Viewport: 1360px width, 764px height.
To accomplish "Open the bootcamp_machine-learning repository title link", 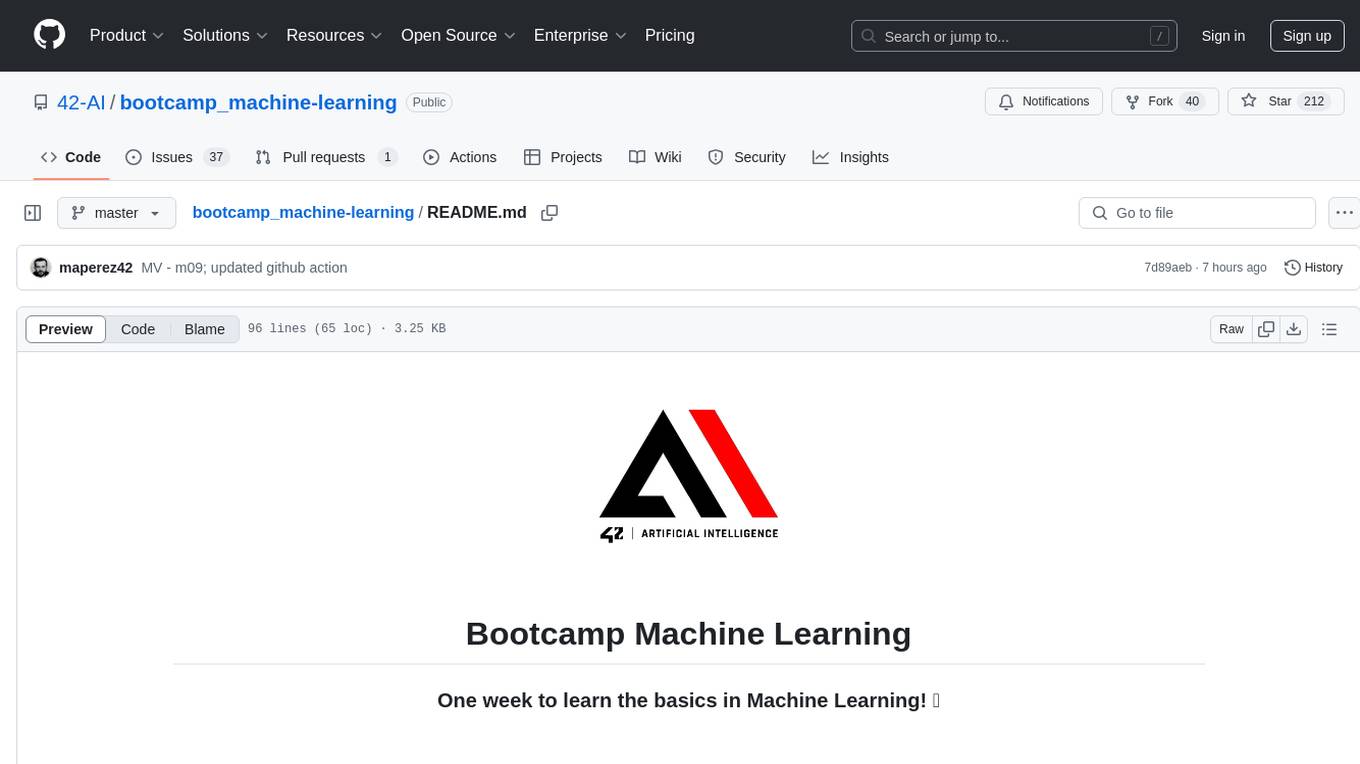I will coord(258,102).
